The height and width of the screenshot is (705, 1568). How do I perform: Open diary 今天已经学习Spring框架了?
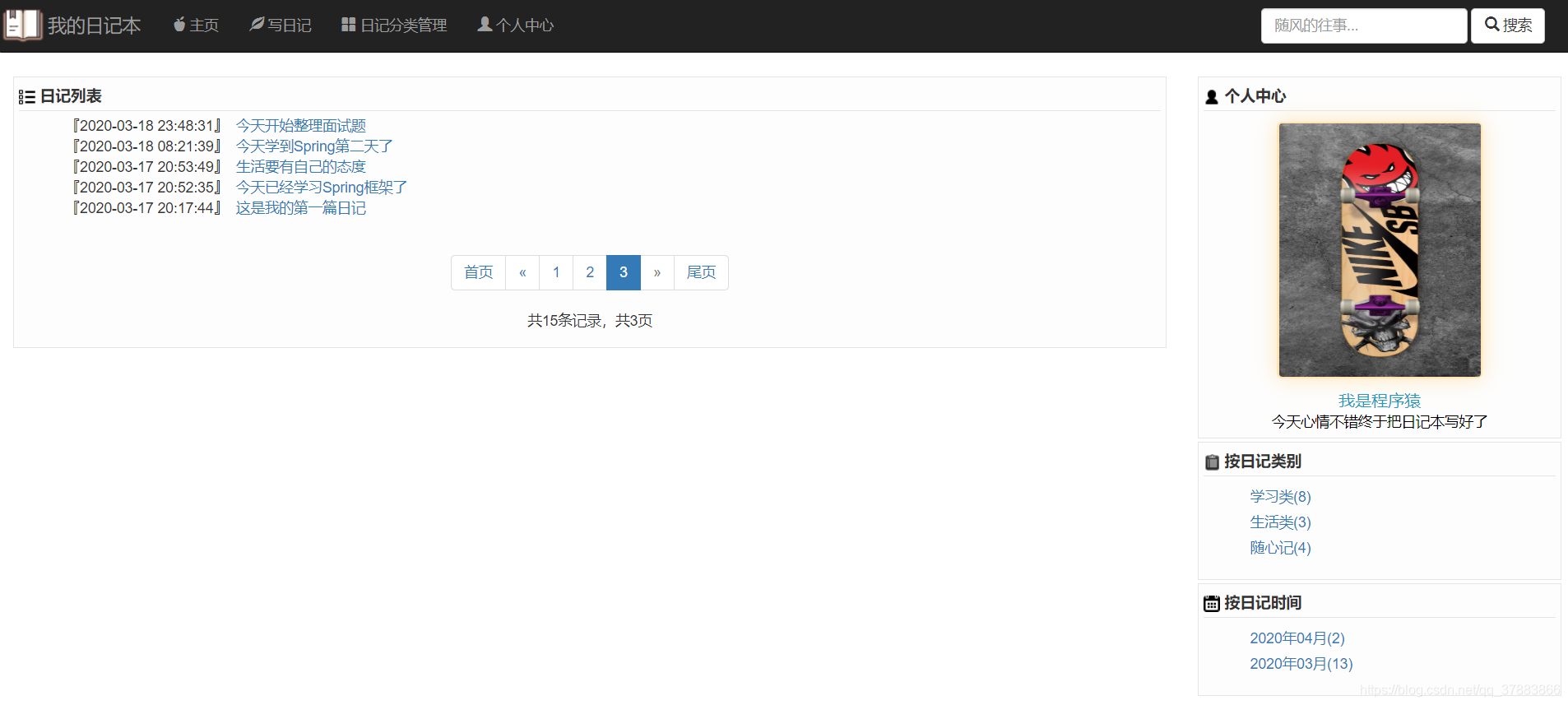click(322, 188)
